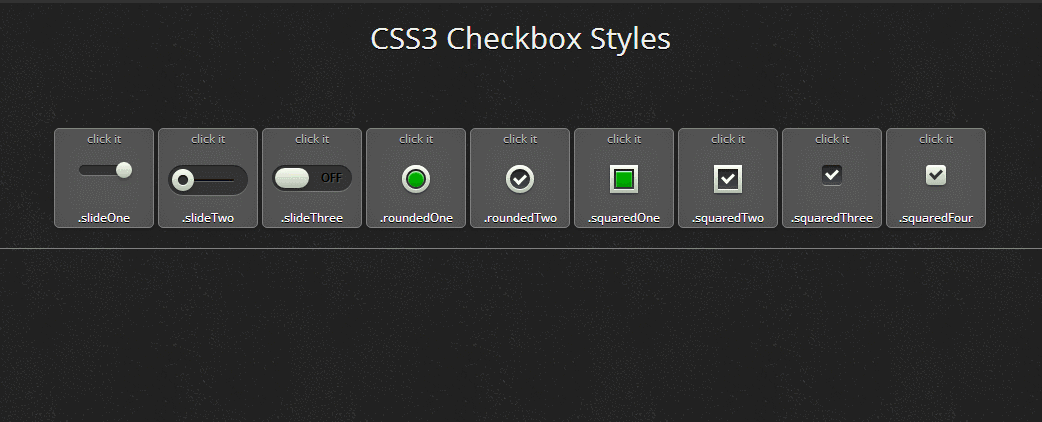Image resolution: width=1042 pixels, height=422 pixels.
Task: Click the .roundedOne label
Action: [416, 217]
